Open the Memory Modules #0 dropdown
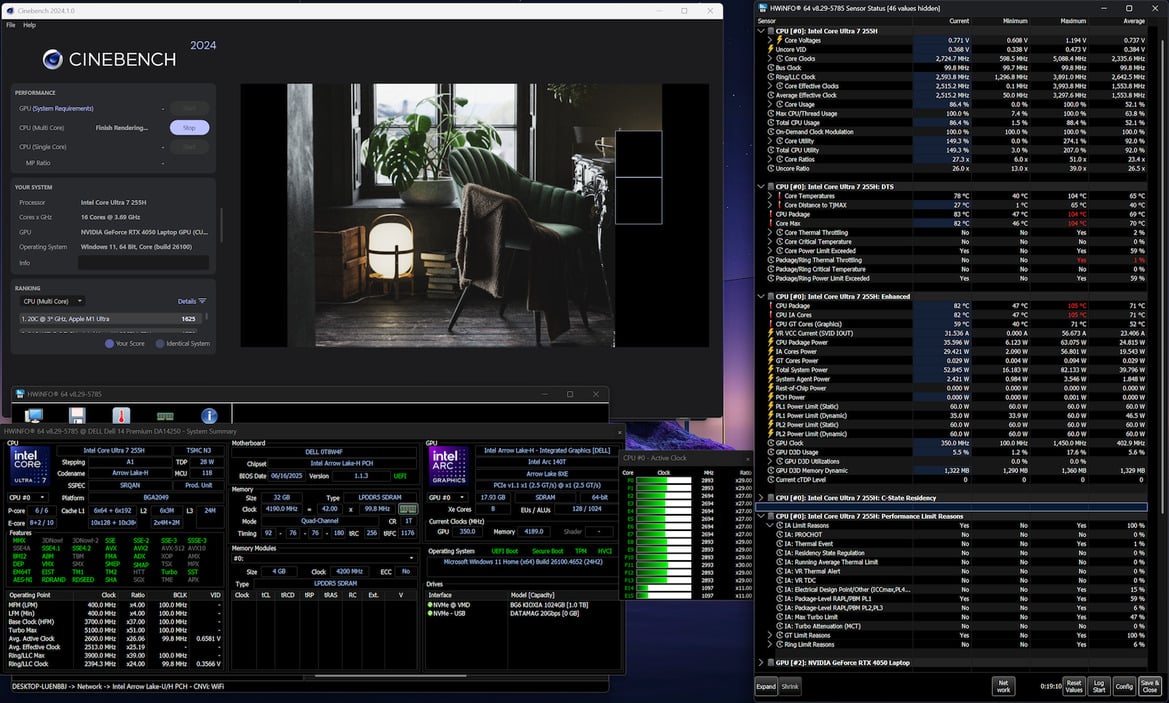Viewport: 1169px width, 703px height. 324,558
